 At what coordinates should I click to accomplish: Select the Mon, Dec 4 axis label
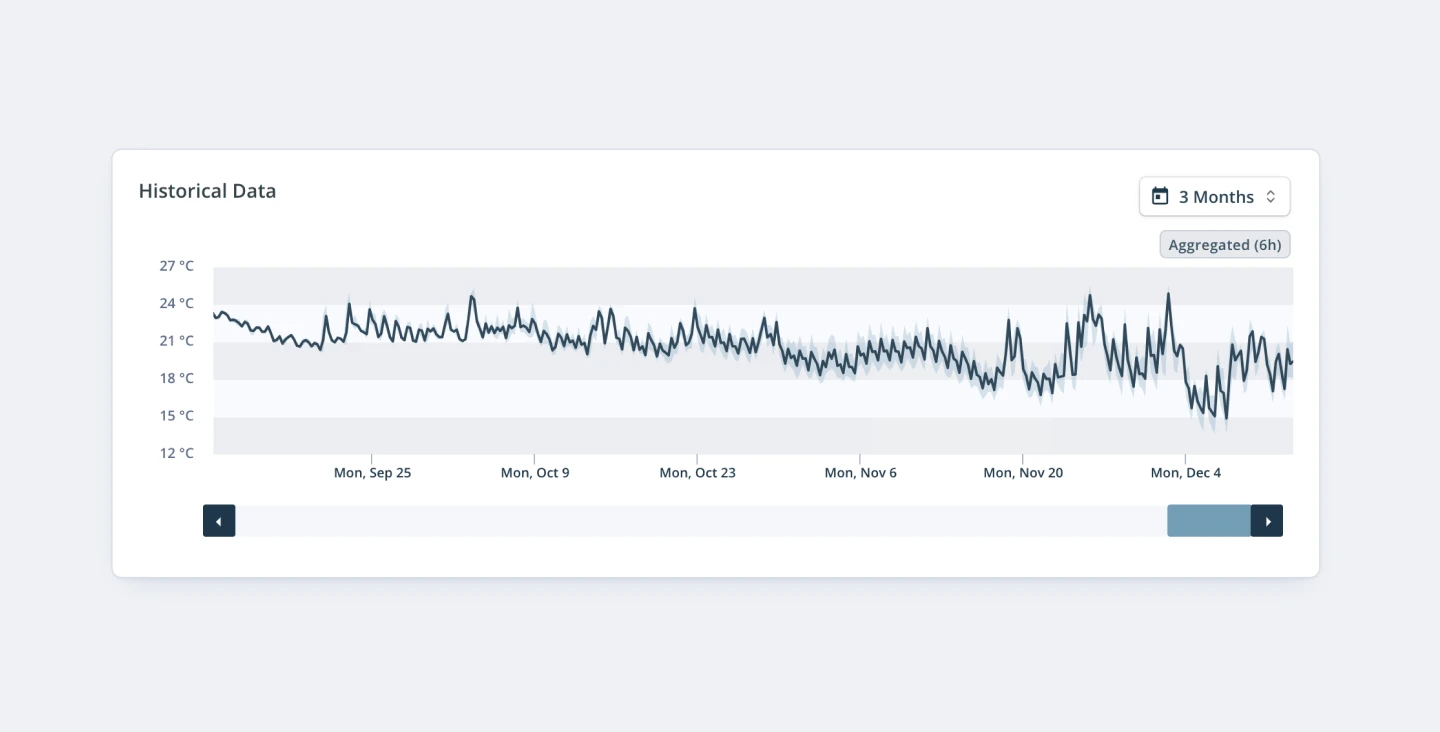coord(1185,473)
